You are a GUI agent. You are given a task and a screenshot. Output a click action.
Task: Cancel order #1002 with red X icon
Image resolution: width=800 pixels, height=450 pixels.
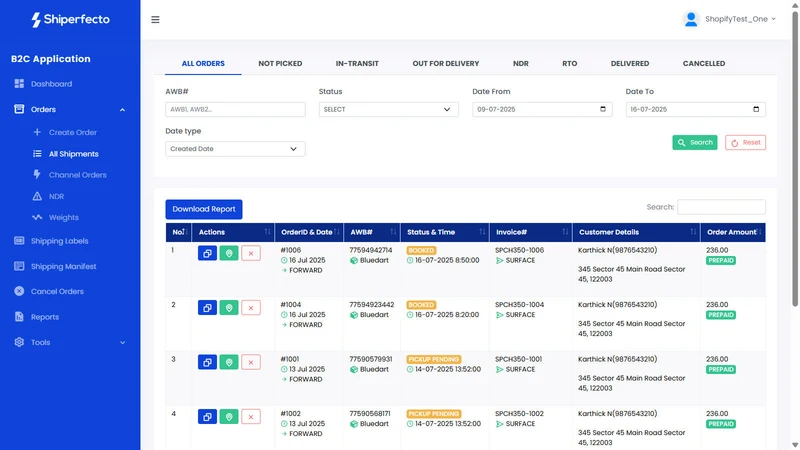(251, 417)
